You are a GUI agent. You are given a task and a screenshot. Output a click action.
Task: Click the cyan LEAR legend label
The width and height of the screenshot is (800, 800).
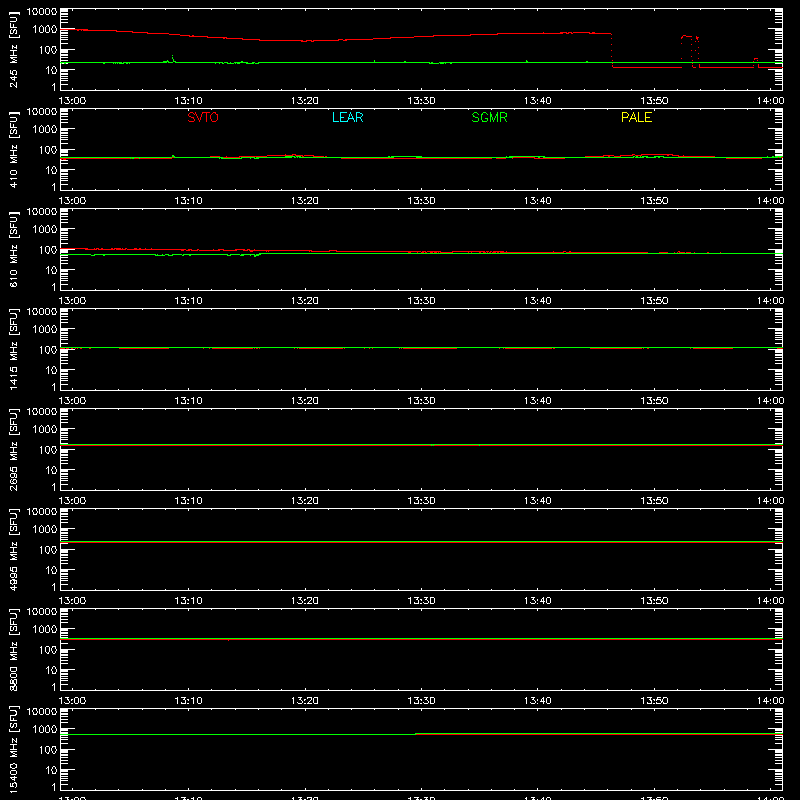pos(347,117)
